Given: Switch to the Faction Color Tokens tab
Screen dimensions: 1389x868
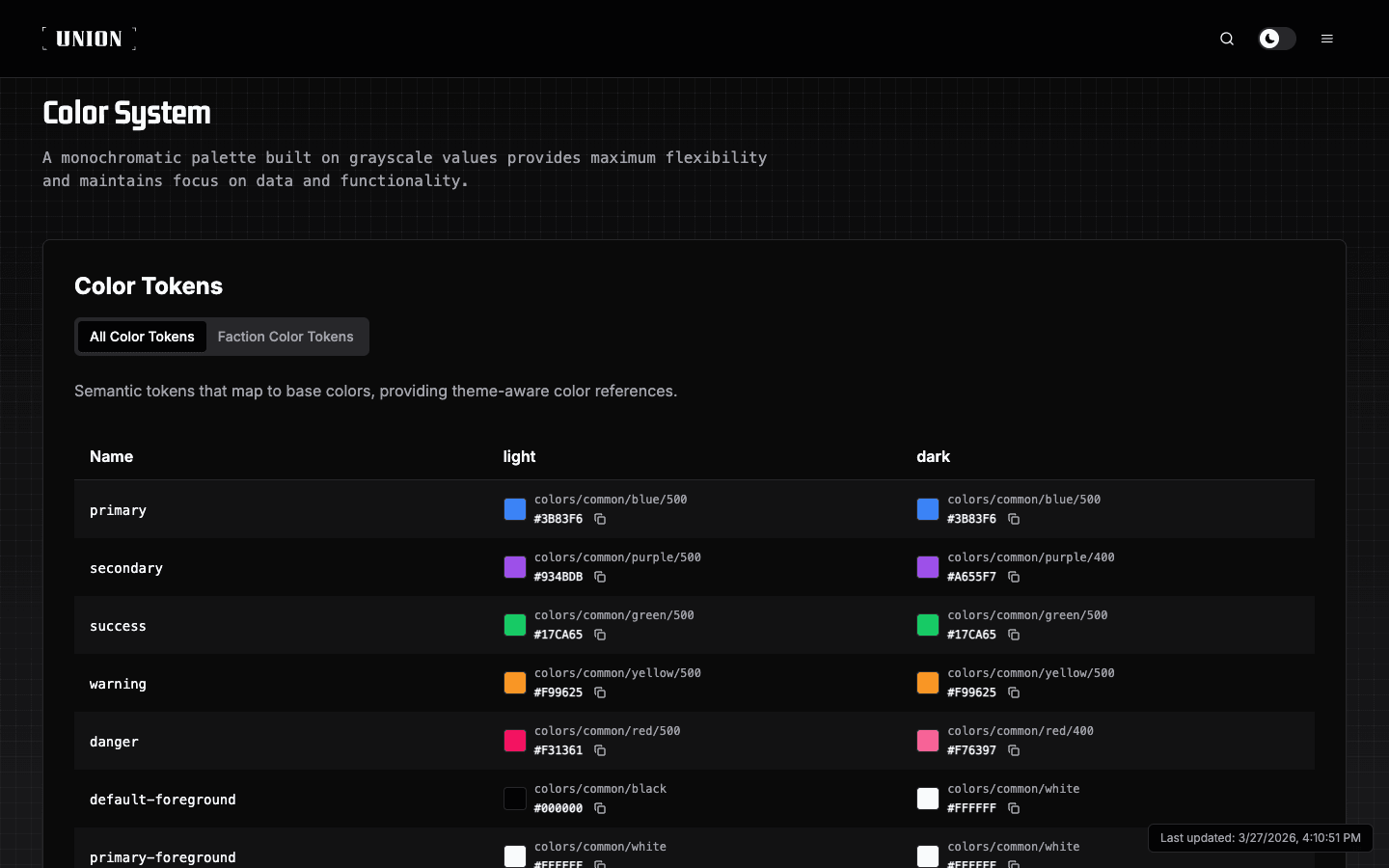Looking at the screenshot, I should [x=286, y=337].
